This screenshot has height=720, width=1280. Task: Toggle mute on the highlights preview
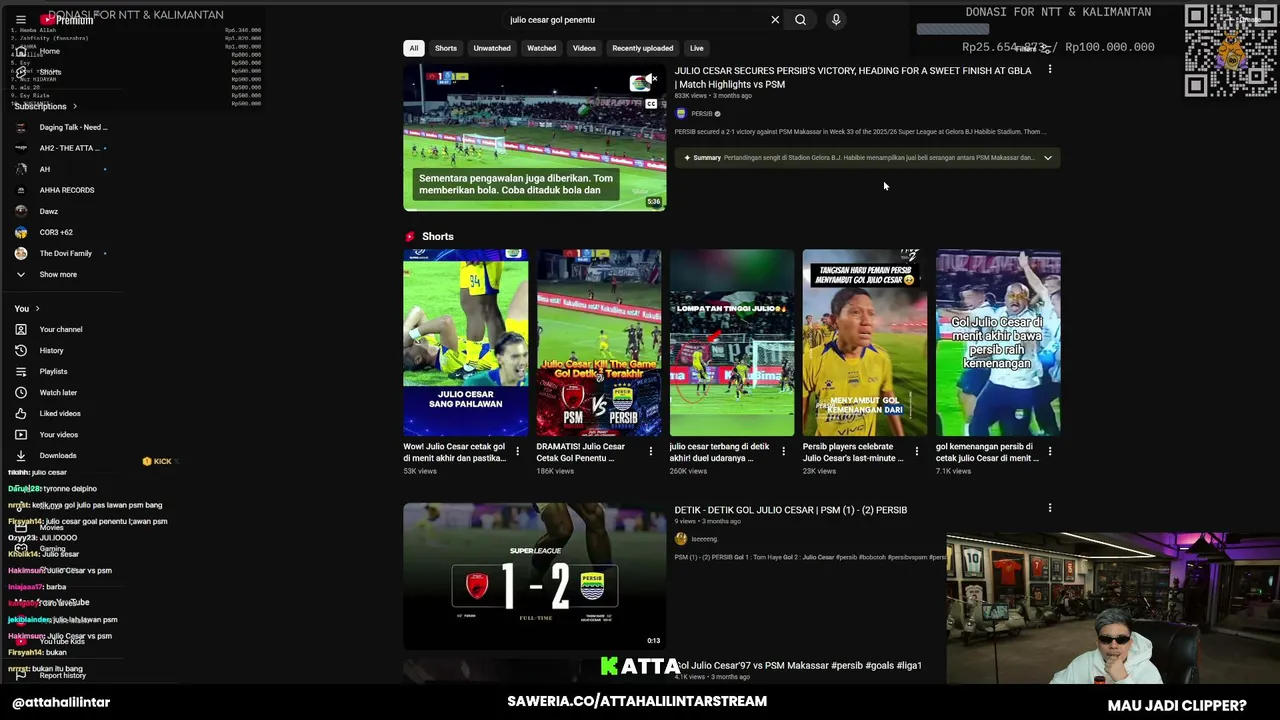click(651, 78)
